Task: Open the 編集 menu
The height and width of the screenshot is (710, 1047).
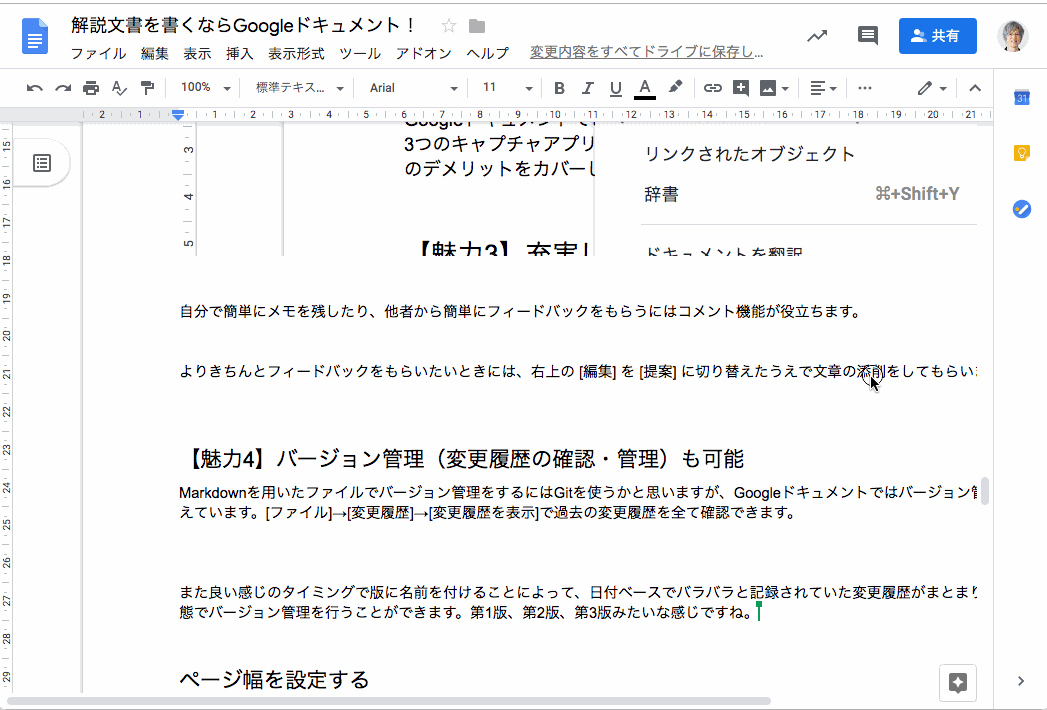Action: coord(155,53)
